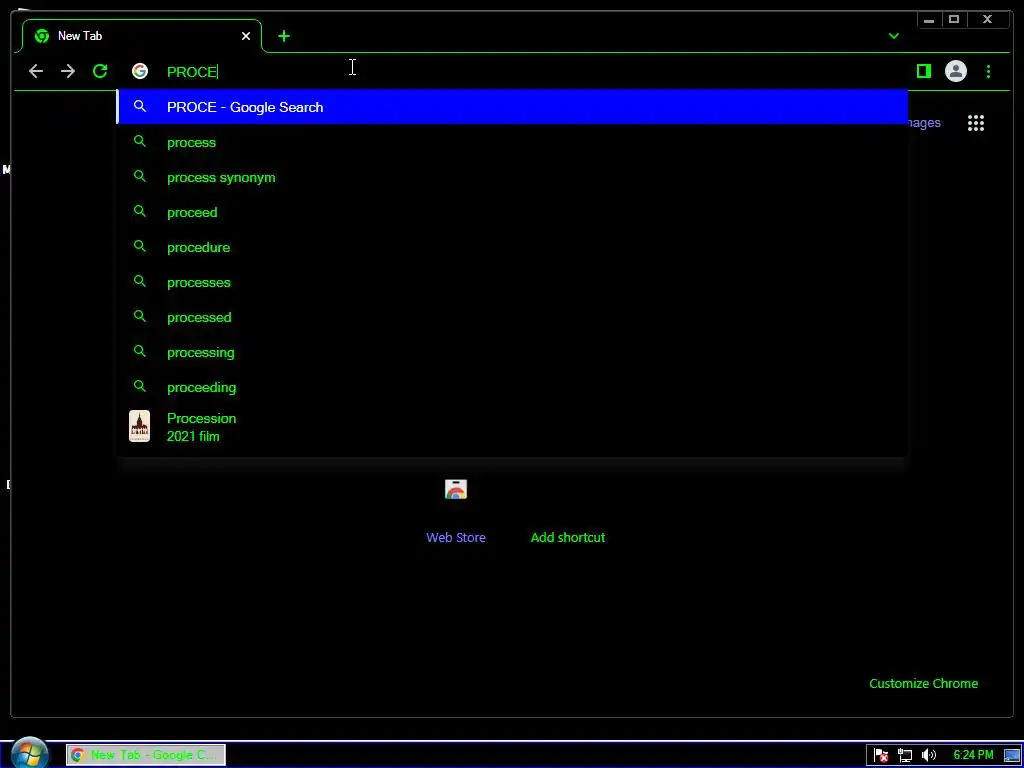Screen dimensions: 1024x768
Task: Open the Images link
Action: click(x=924, y=123)
